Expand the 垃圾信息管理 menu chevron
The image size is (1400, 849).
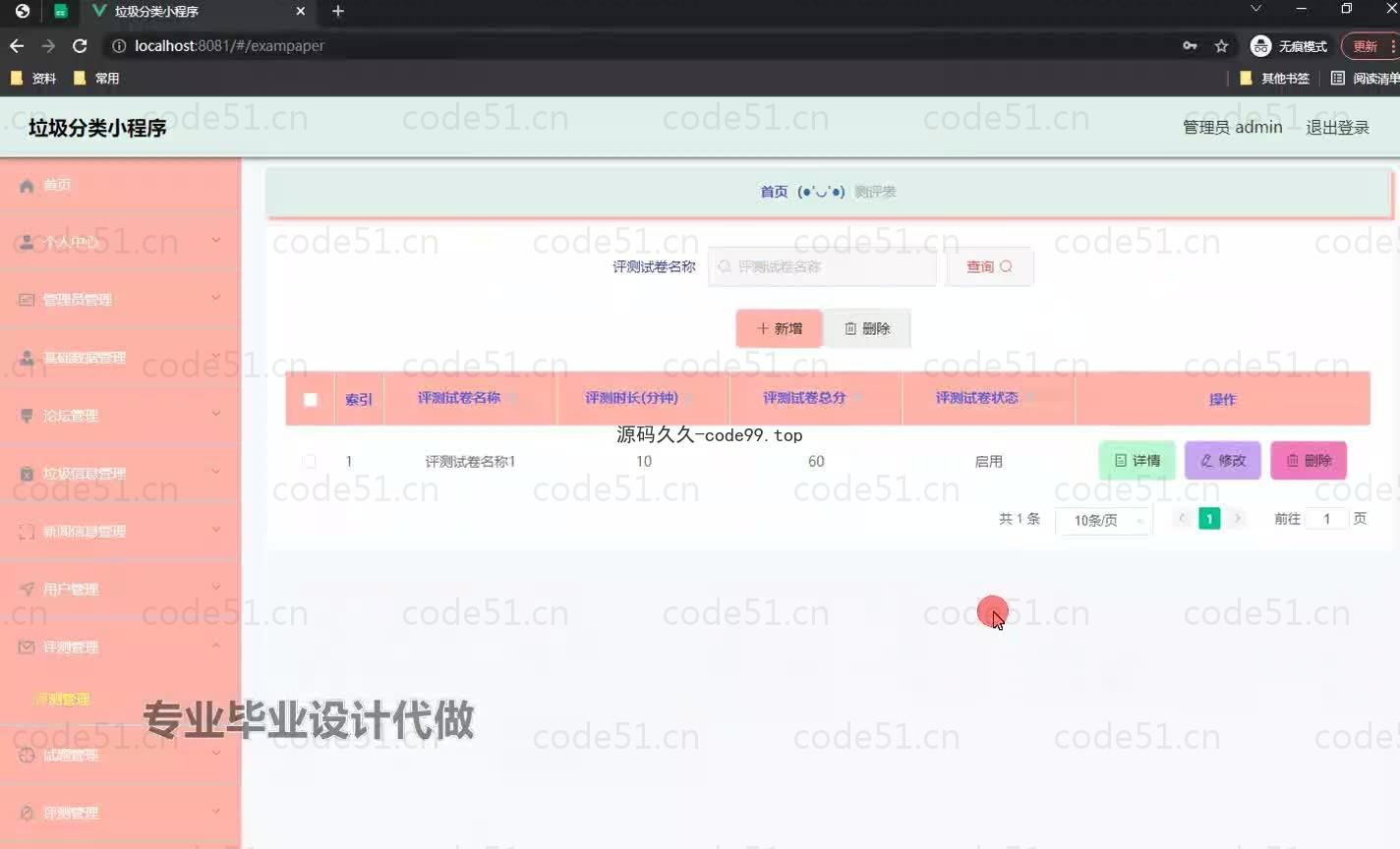click(216, 472)
